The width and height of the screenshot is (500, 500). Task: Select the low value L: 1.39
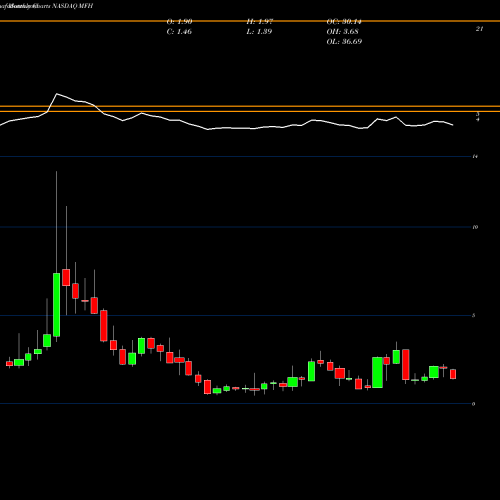(x=259, y=32)
